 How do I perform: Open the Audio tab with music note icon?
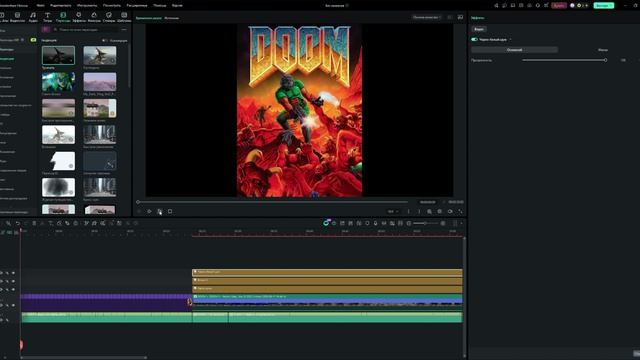pos(33,16)
